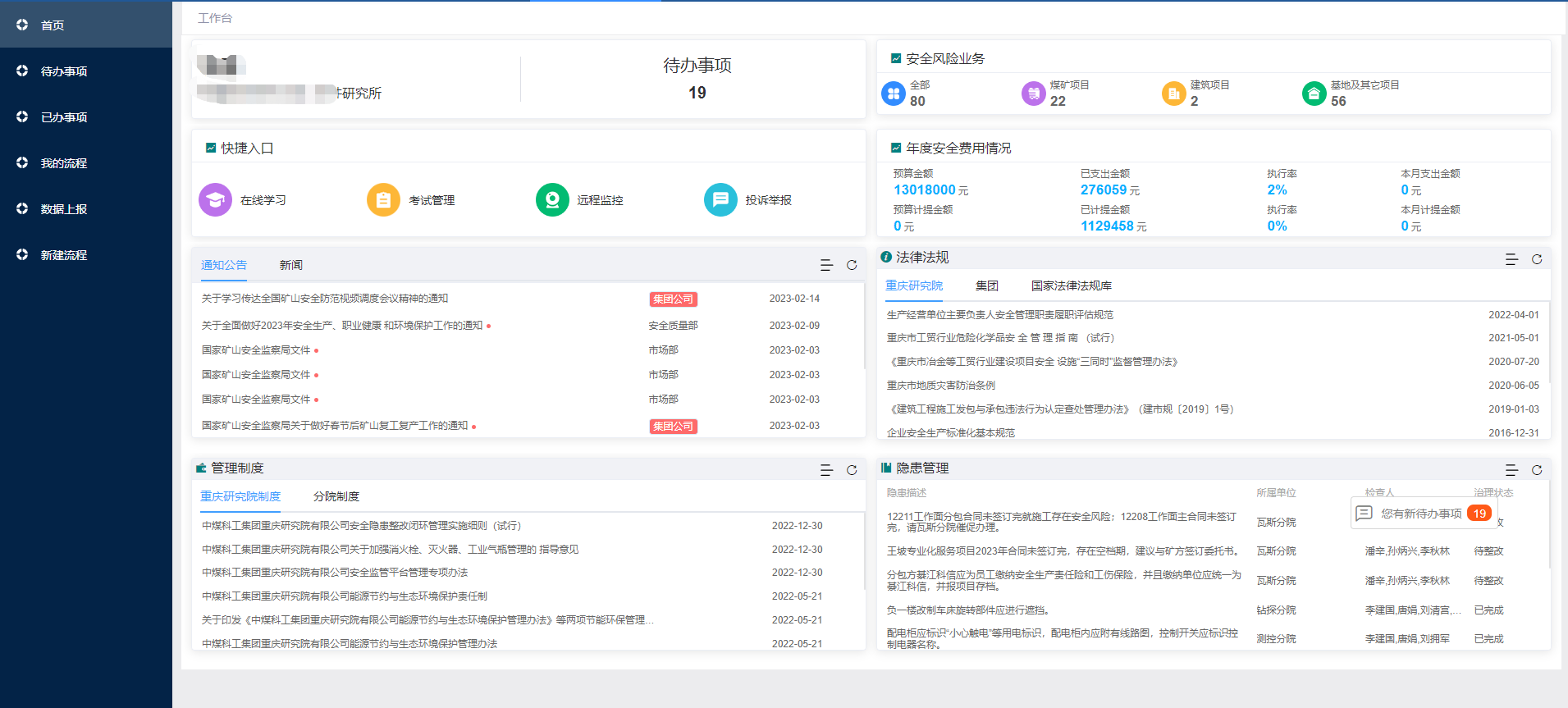
Task: Open the 远程监控 green camera icon
Action: click(x=552, y=199)
